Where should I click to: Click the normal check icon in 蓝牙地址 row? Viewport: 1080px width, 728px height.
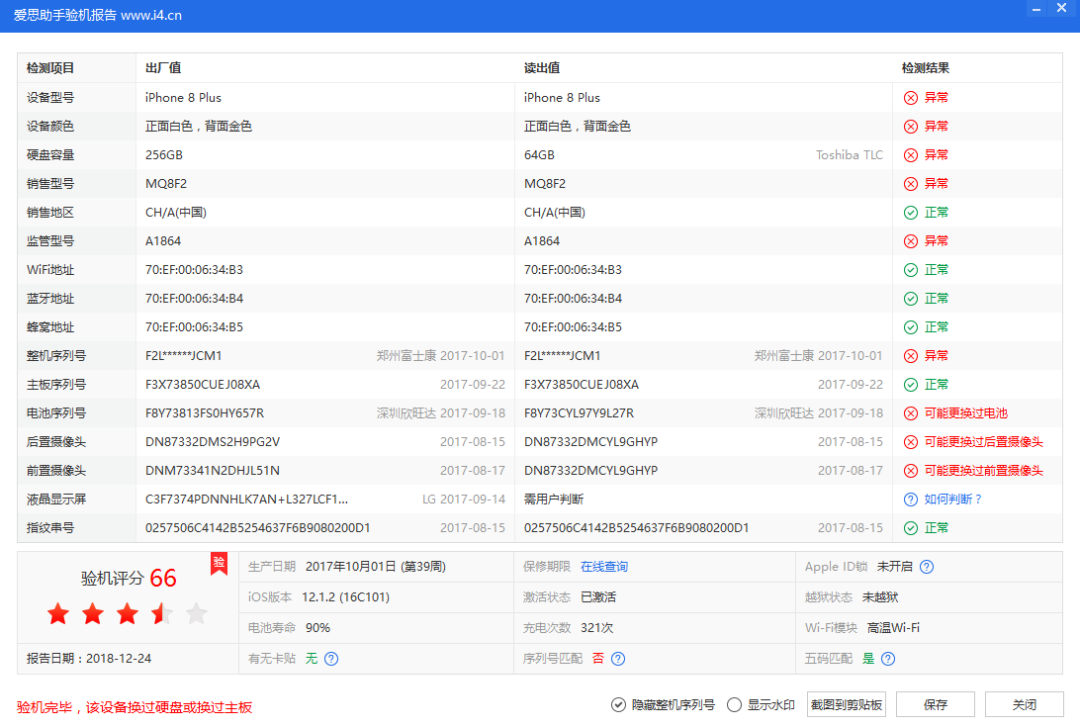click(911, 299)
